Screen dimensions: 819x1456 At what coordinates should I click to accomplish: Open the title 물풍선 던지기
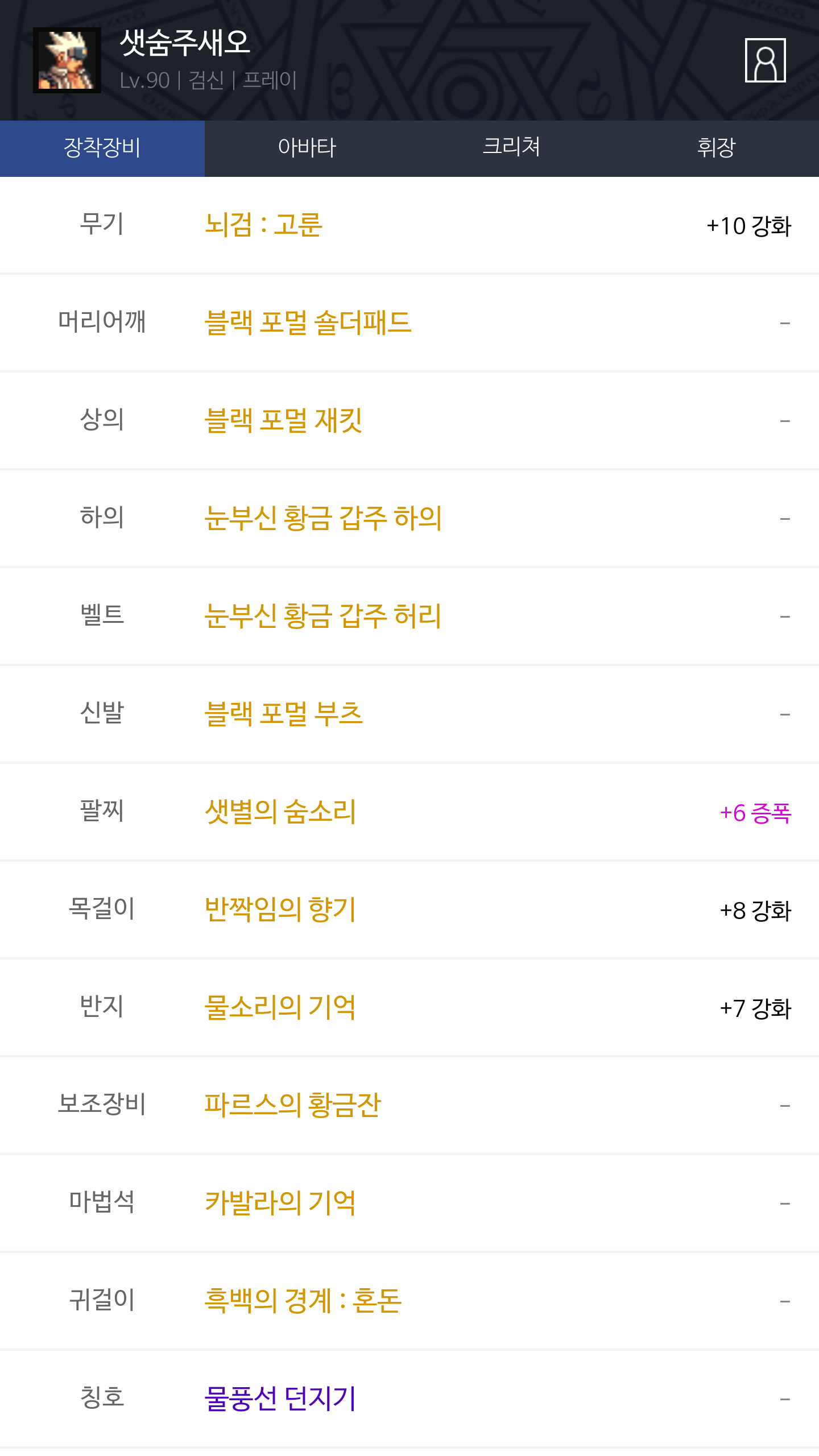280,1399
